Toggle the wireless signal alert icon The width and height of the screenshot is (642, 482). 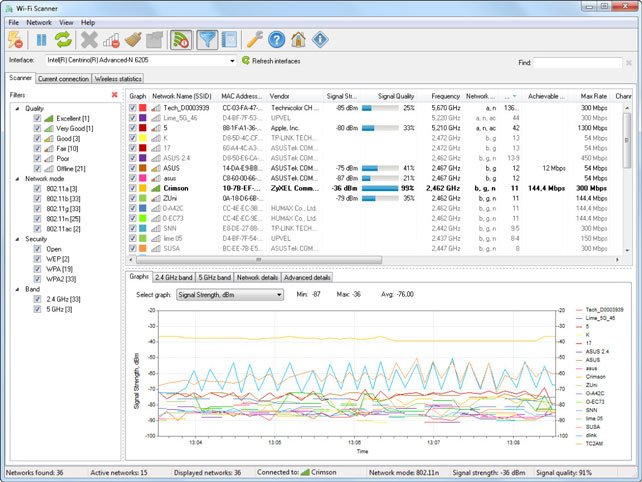(x=181, y=40)
